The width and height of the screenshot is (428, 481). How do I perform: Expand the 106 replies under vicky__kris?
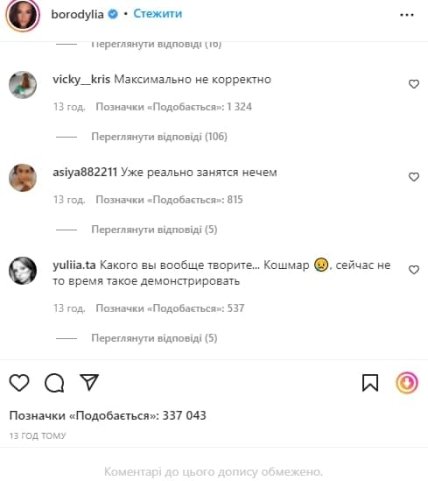pos(159,137)
